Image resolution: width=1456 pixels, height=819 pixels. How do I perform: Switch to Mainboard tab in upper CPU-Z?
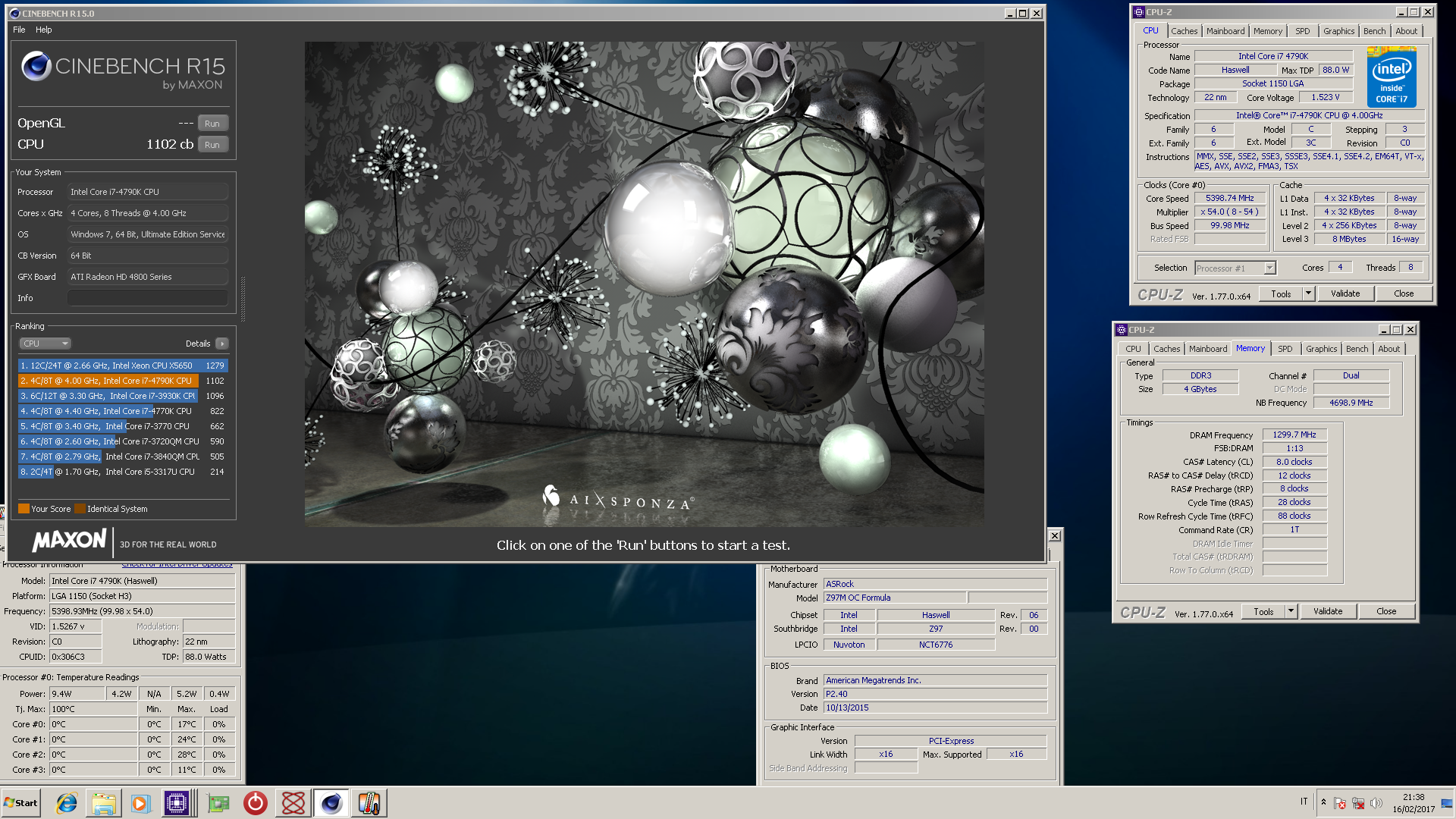coord(1225,31)
